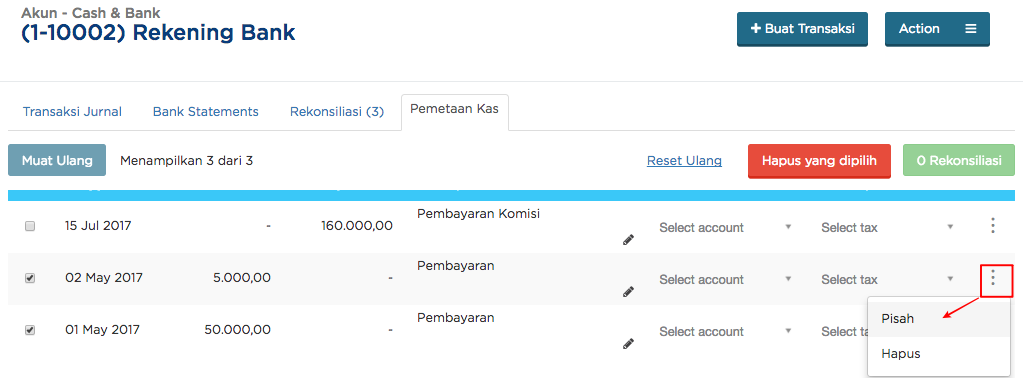Open three-dot menu for 15 Jul 2017 row
Viewport: 1023px width, 385px height.
pos(992,226)
